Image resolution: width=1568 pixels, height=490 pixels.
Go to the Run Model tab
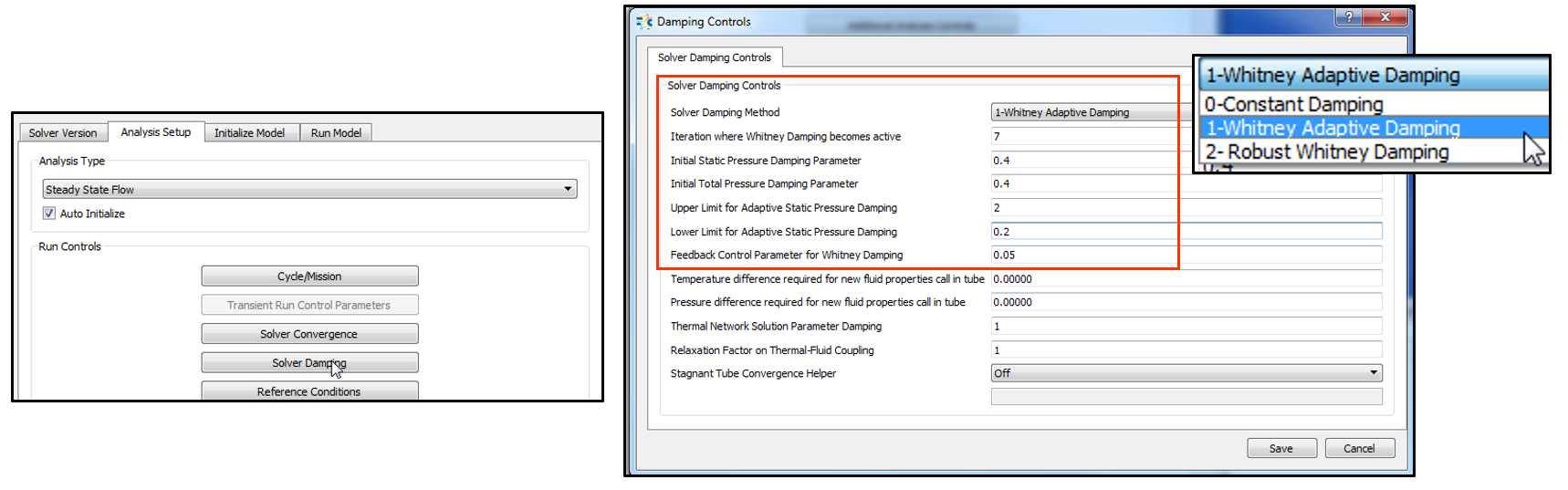[336, 133]
